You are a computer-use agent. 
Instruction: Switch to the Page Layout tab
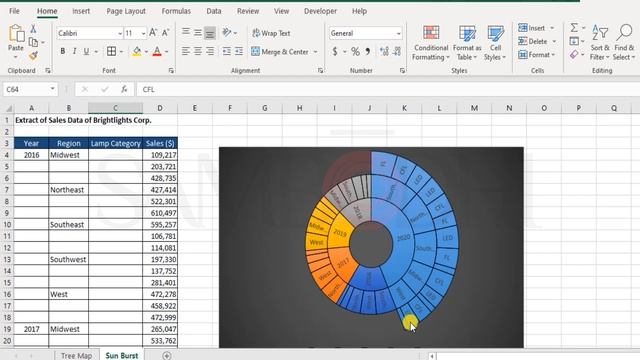click(126, 11)
